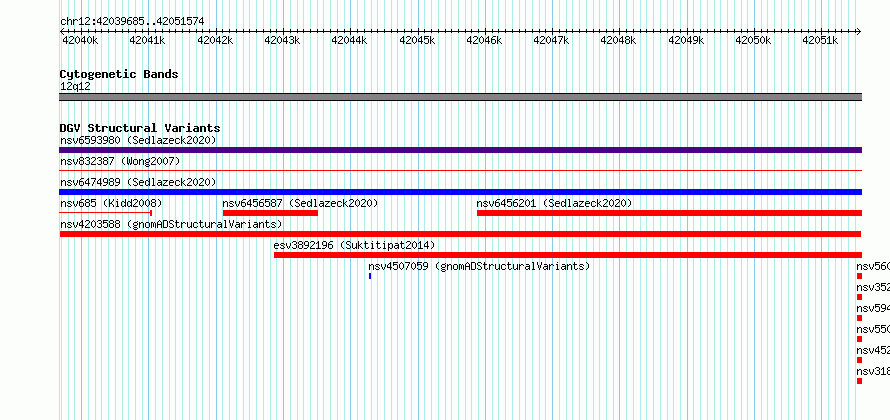890x420 pixels.
Task: Click the nsv6456201 (Sedlazeck2020) variant label
Action: (555, 203)
